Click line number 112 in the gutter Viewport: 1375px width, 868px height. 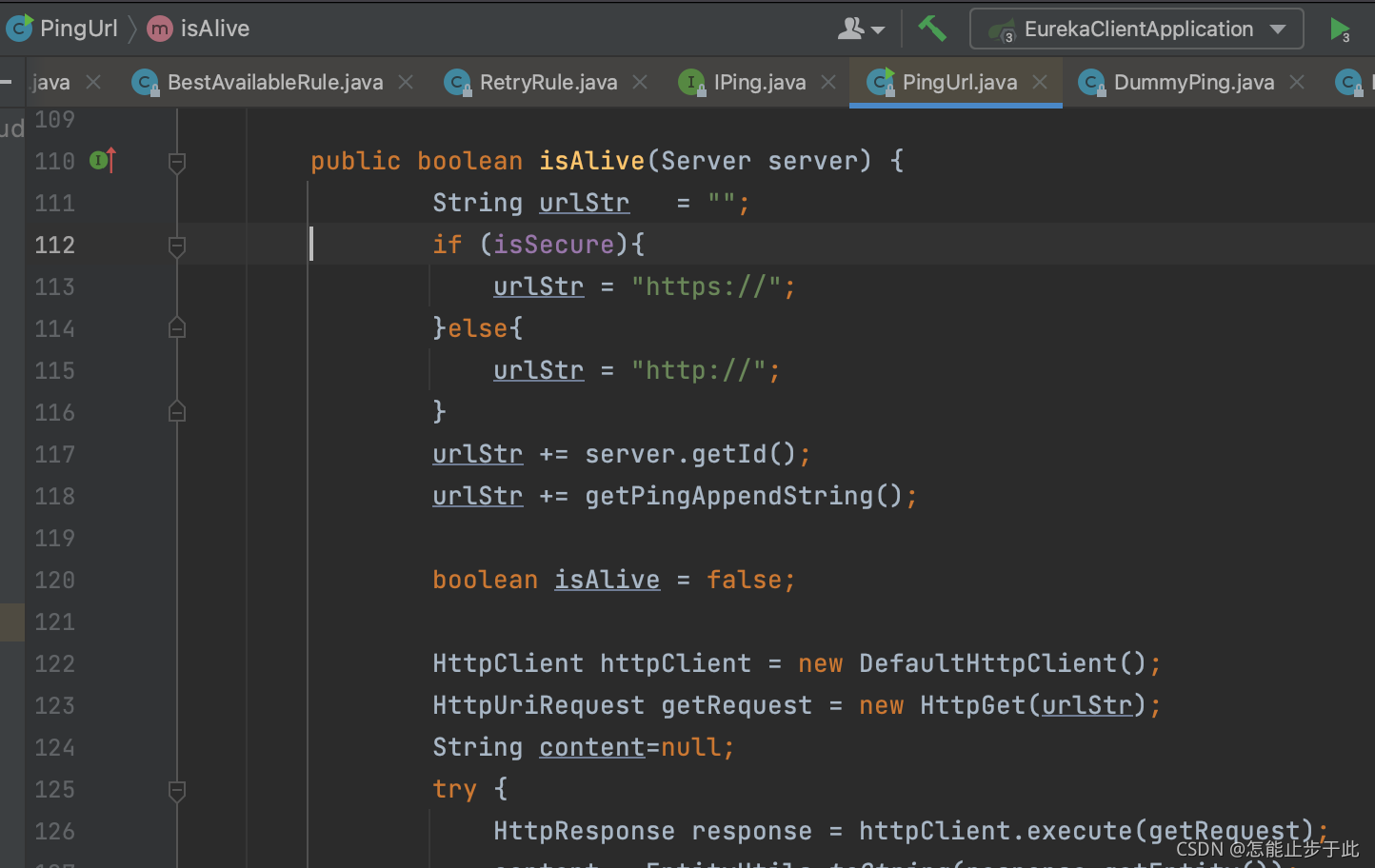pyautogui.click(x=55, y=245)
